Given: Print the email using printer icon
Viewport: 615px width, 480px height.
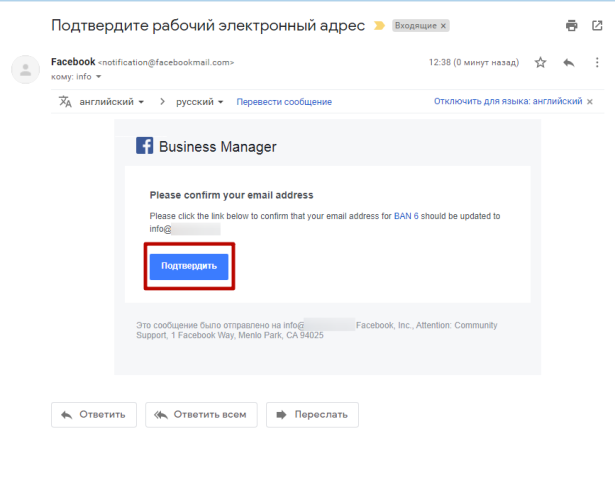Looking at the screenshot, I should point(571,25).
